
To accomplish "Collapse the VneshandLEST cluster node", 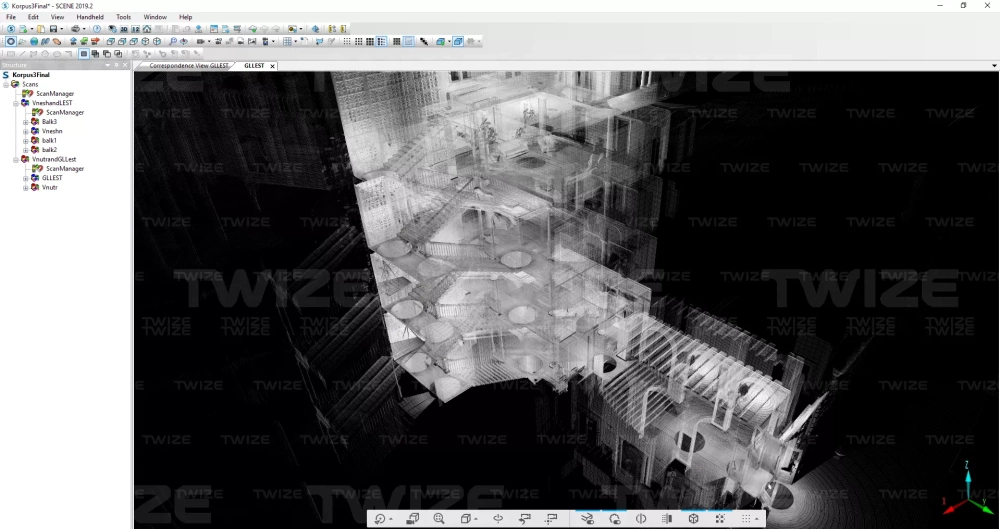I will coord(16,103).
